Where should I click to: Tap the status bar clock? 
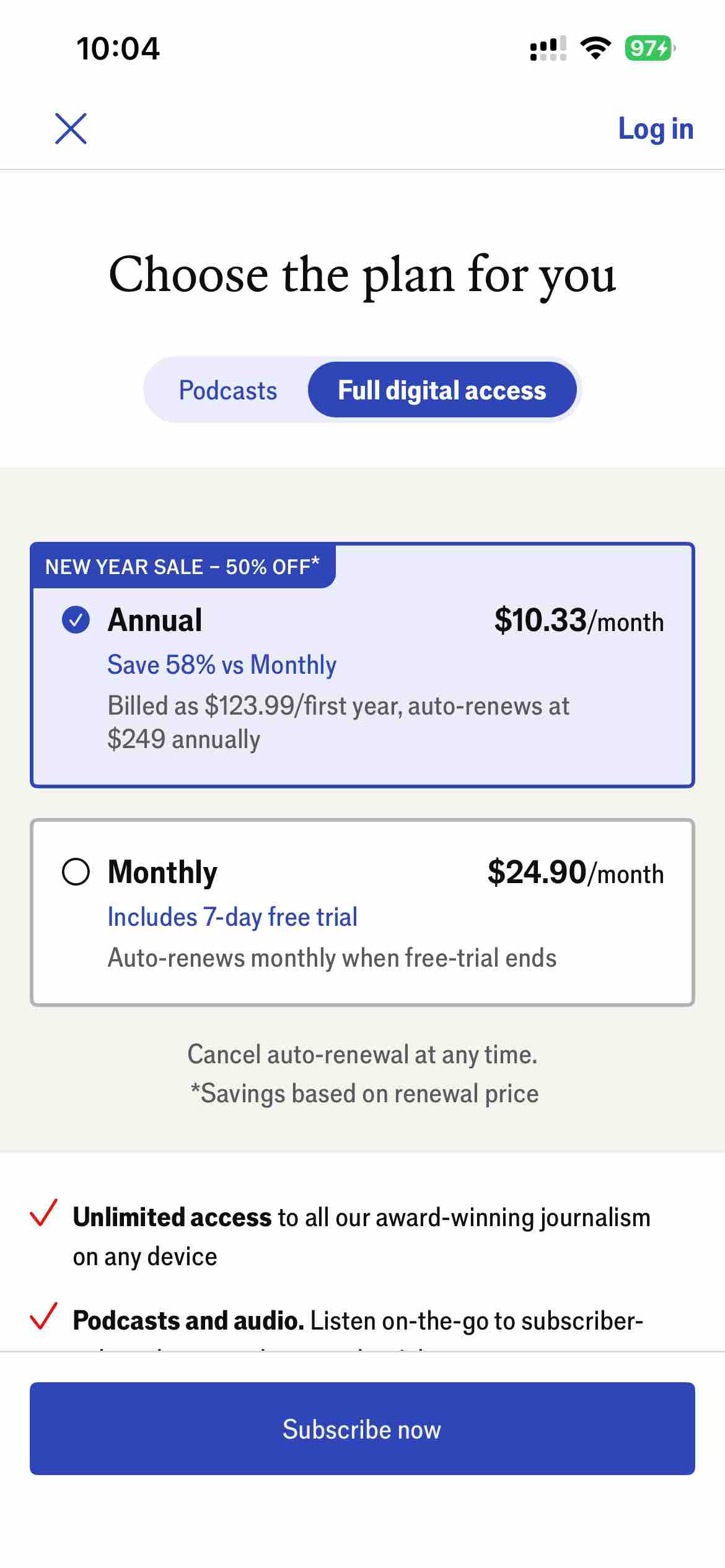click(118, 48)
